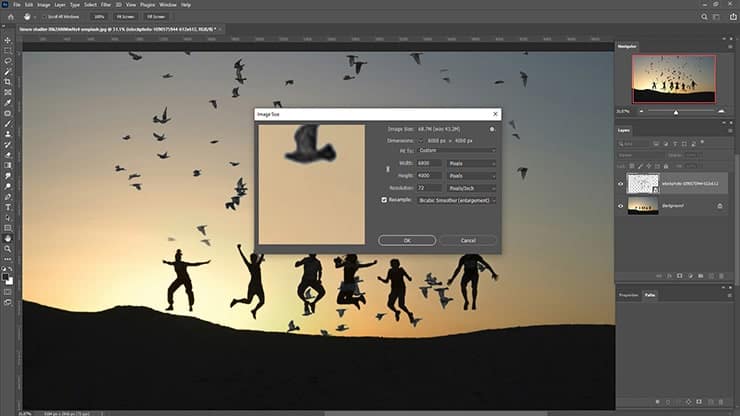The image size is (740, 416).
Task: Toggle Quick Mask mode
Action: (x=8, y=292)
